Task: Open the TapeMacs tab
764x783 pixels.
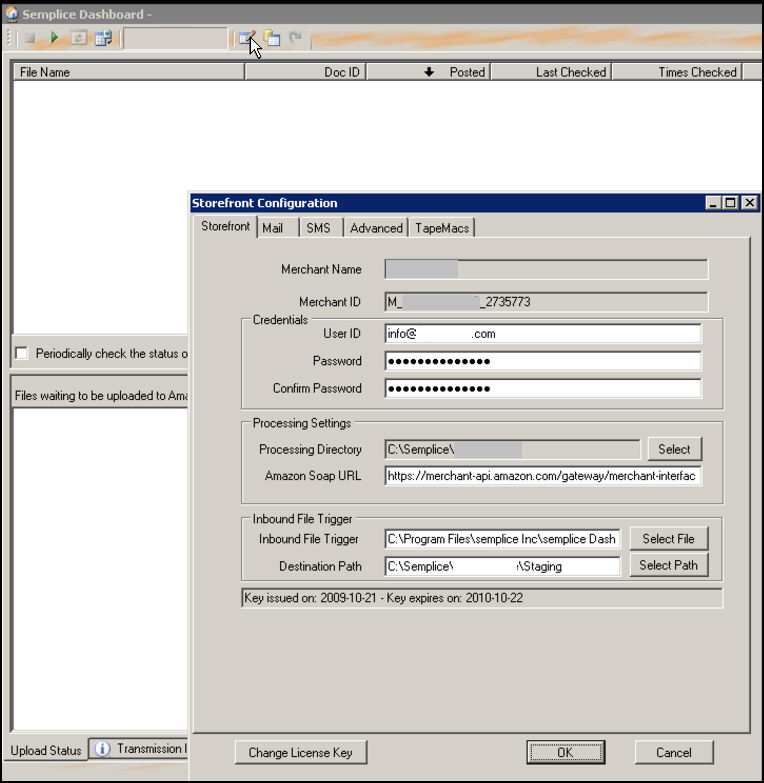Action: coord(442,228)
